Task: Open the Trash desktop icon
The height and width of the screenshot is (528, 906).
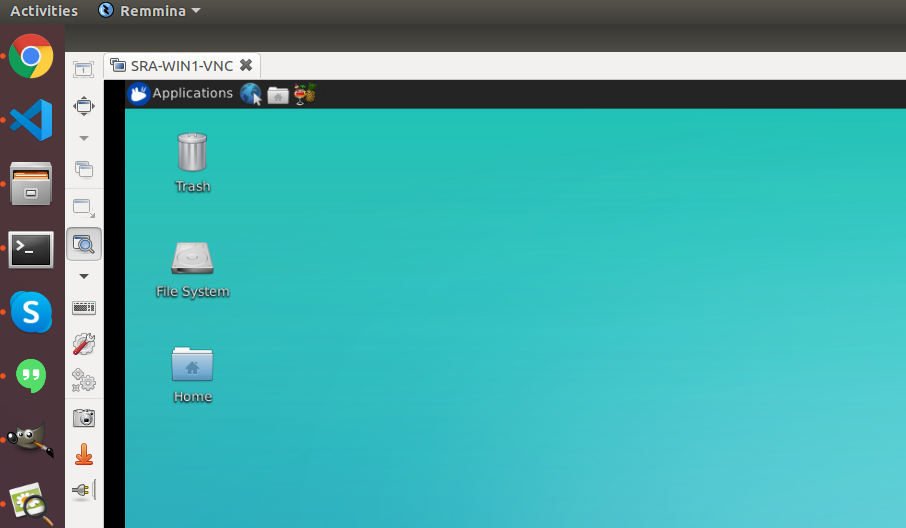Action: point(192,153)
